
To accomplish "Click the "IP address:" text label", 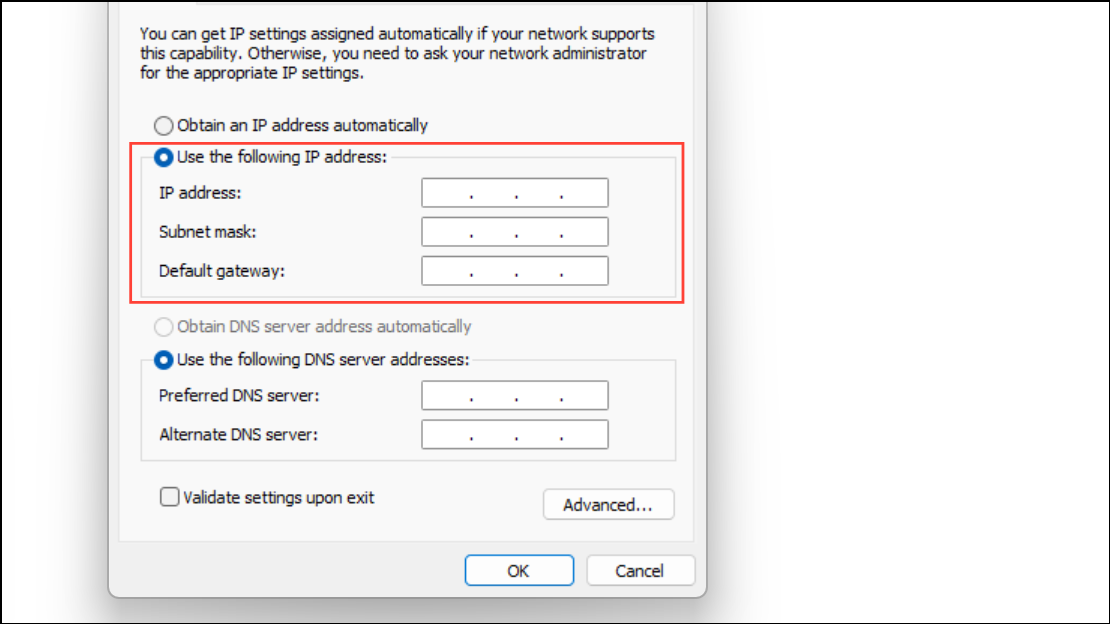I will click(200, 193).
